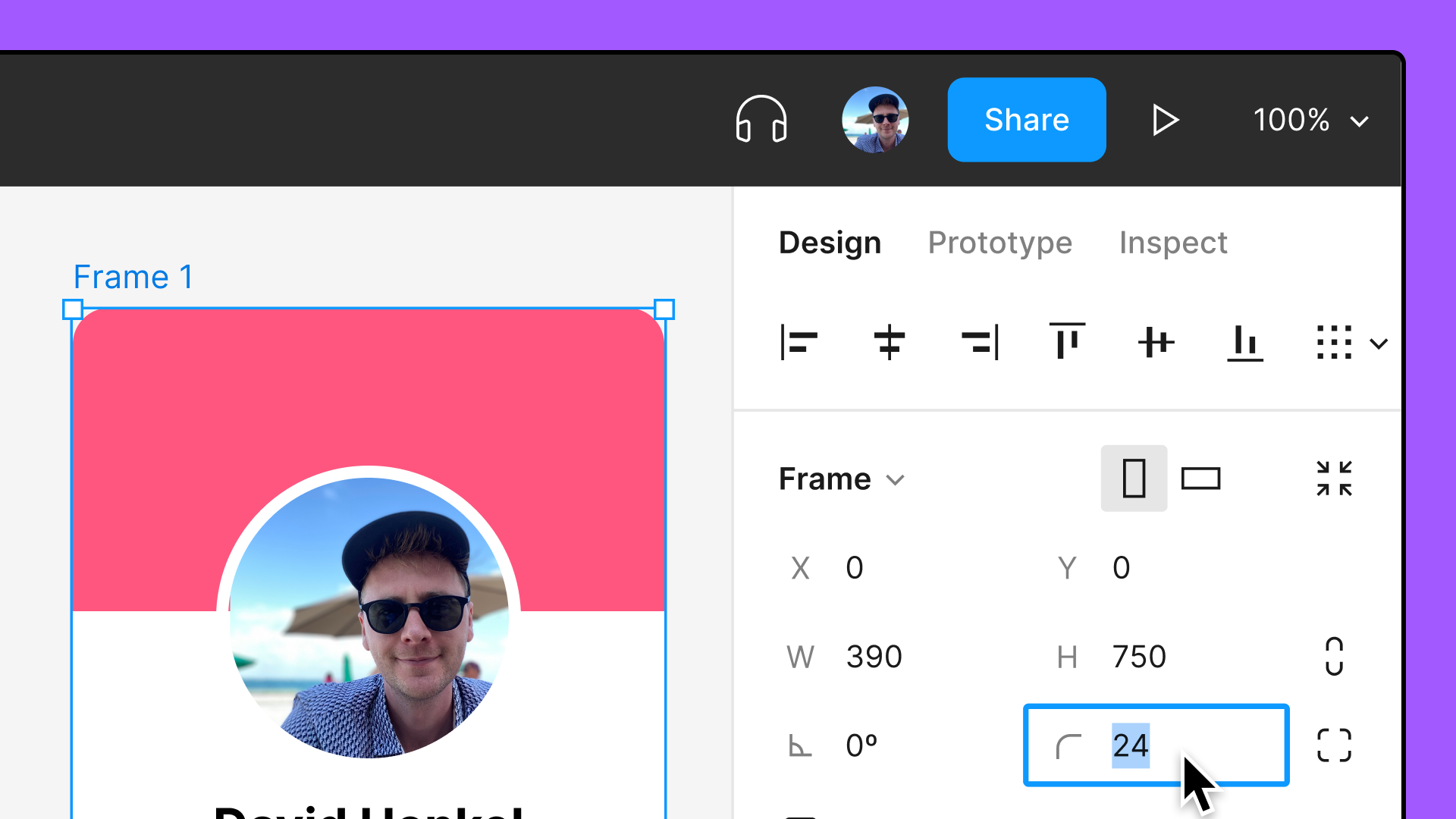1456x819 pixels.
Task: Switch to the Inspect tab
Action: pyautogui.click(x=1172, y=243)
